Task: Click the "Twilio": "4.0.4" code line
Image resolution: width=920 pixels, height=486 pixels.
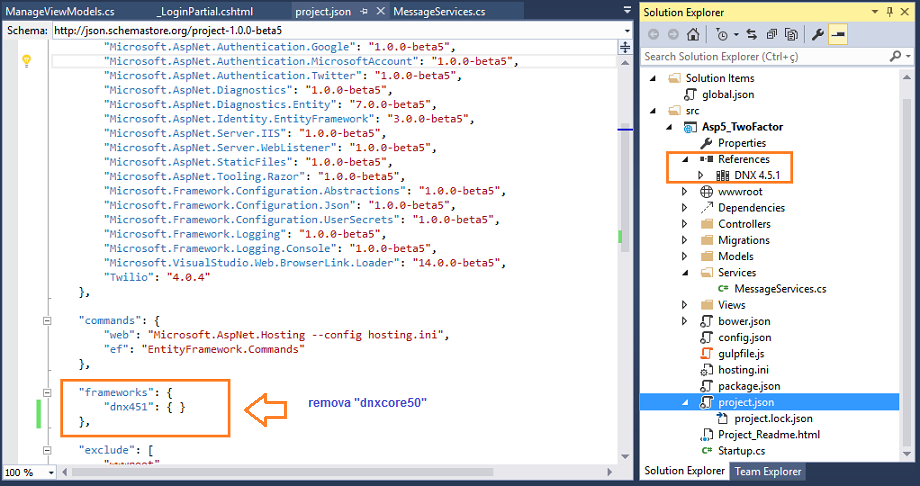Action: pyautogui.click(x=157, y=277)
